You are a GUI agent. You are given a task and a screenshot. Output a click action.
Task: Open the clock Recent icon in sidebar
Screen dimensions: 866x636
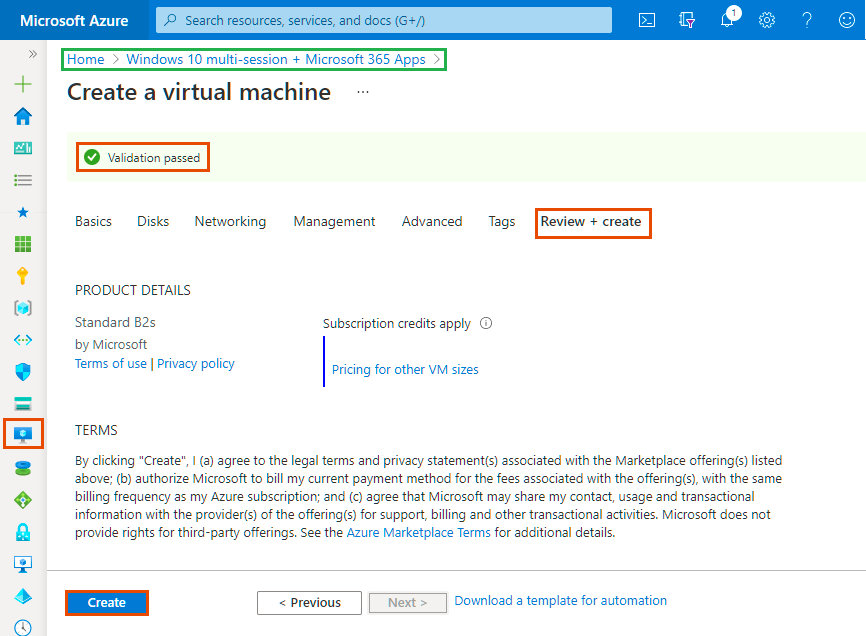(23, 628)
